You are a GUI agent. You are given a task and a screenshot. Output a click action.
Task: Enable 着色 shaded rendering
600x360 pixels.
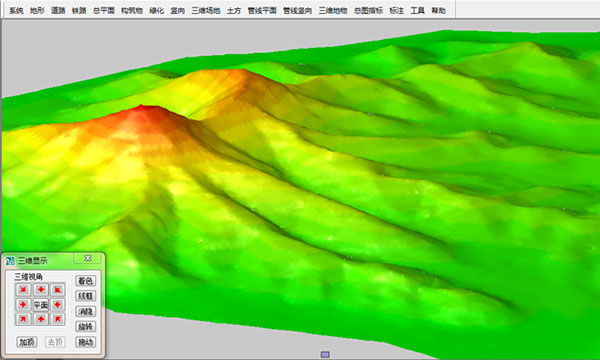tap(85, 281)
